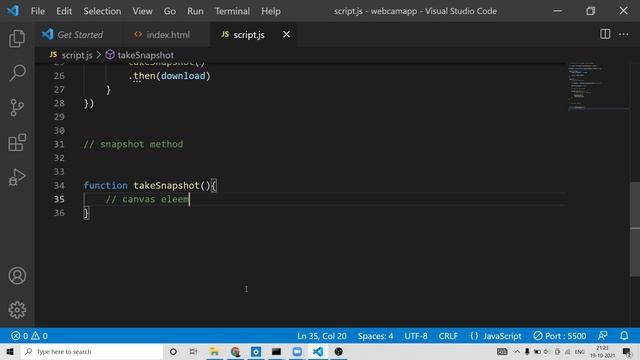Image resolution: width=640 pixels, height=360 pixels.
Task: Open the Extensions view
Action: (x=17, y=142)
